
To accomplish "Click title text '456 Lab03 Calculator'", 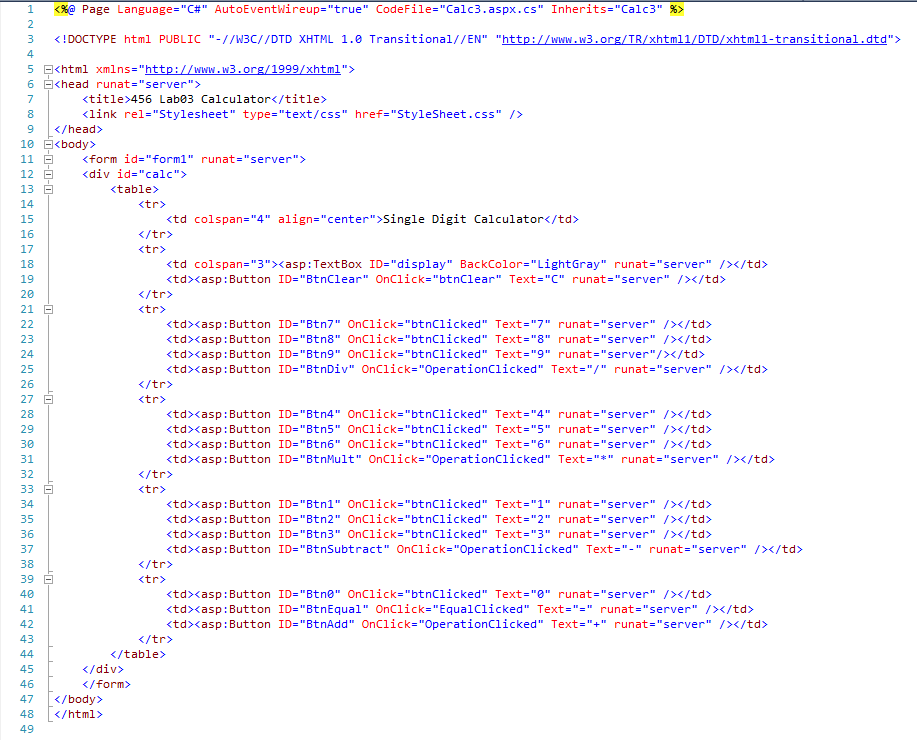I will pos(201,99).
